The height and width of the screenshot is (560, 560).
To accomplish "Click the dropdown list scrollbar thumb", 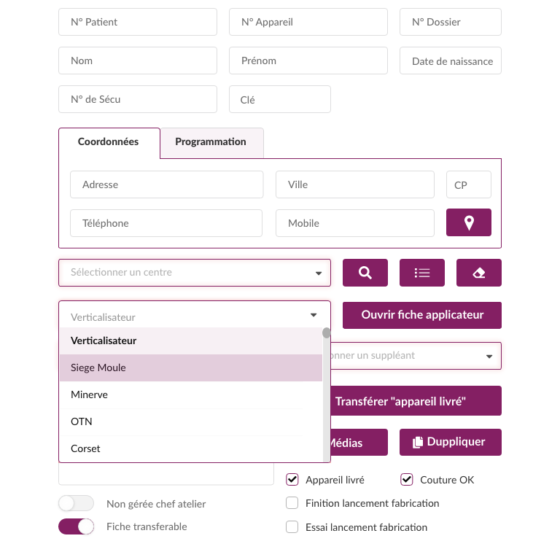I will tap(326, 333).
